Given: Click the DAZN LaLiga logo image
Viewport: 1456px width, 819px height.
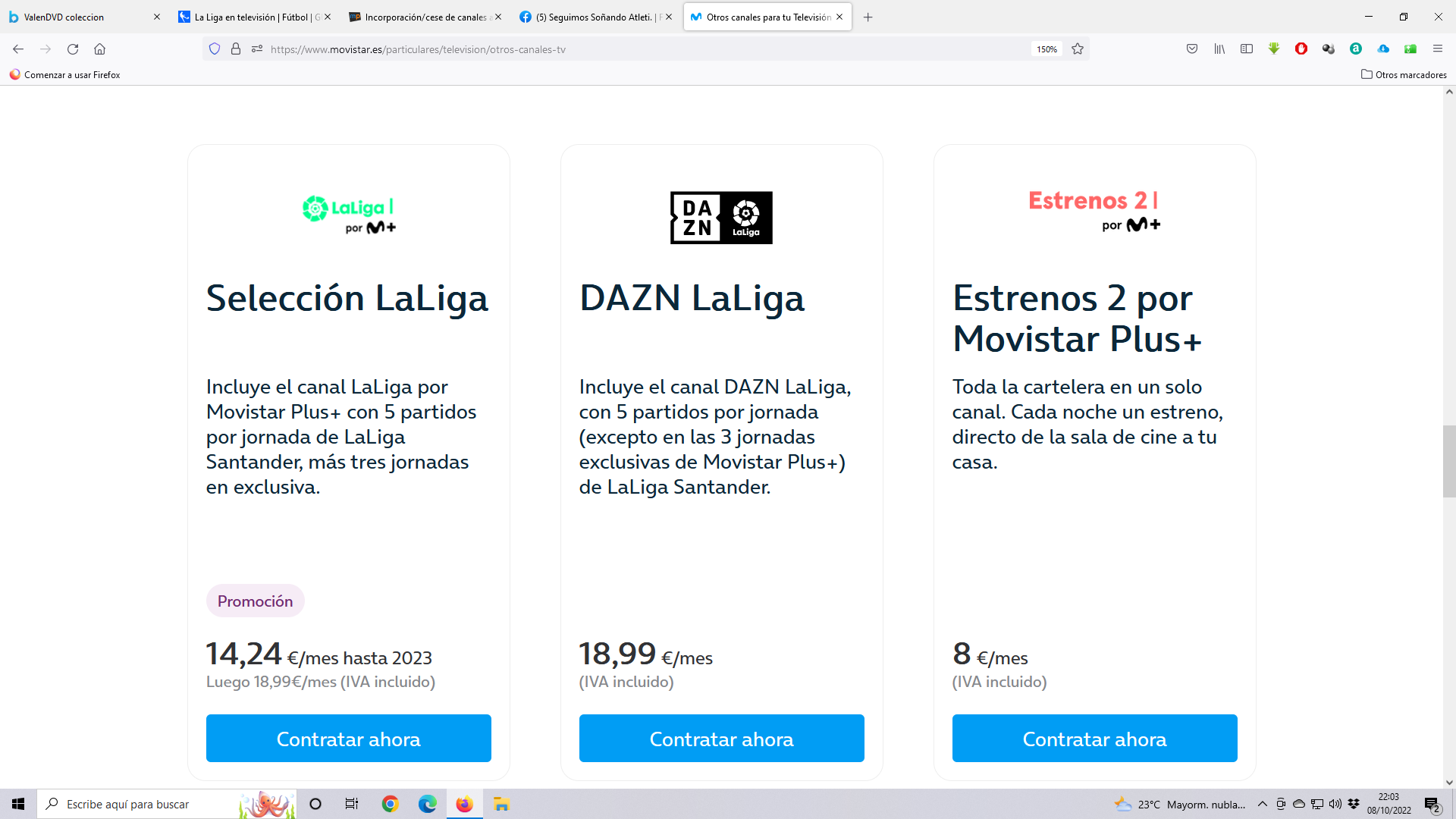Looking at the screenshot, I should (x=721, y=218).
